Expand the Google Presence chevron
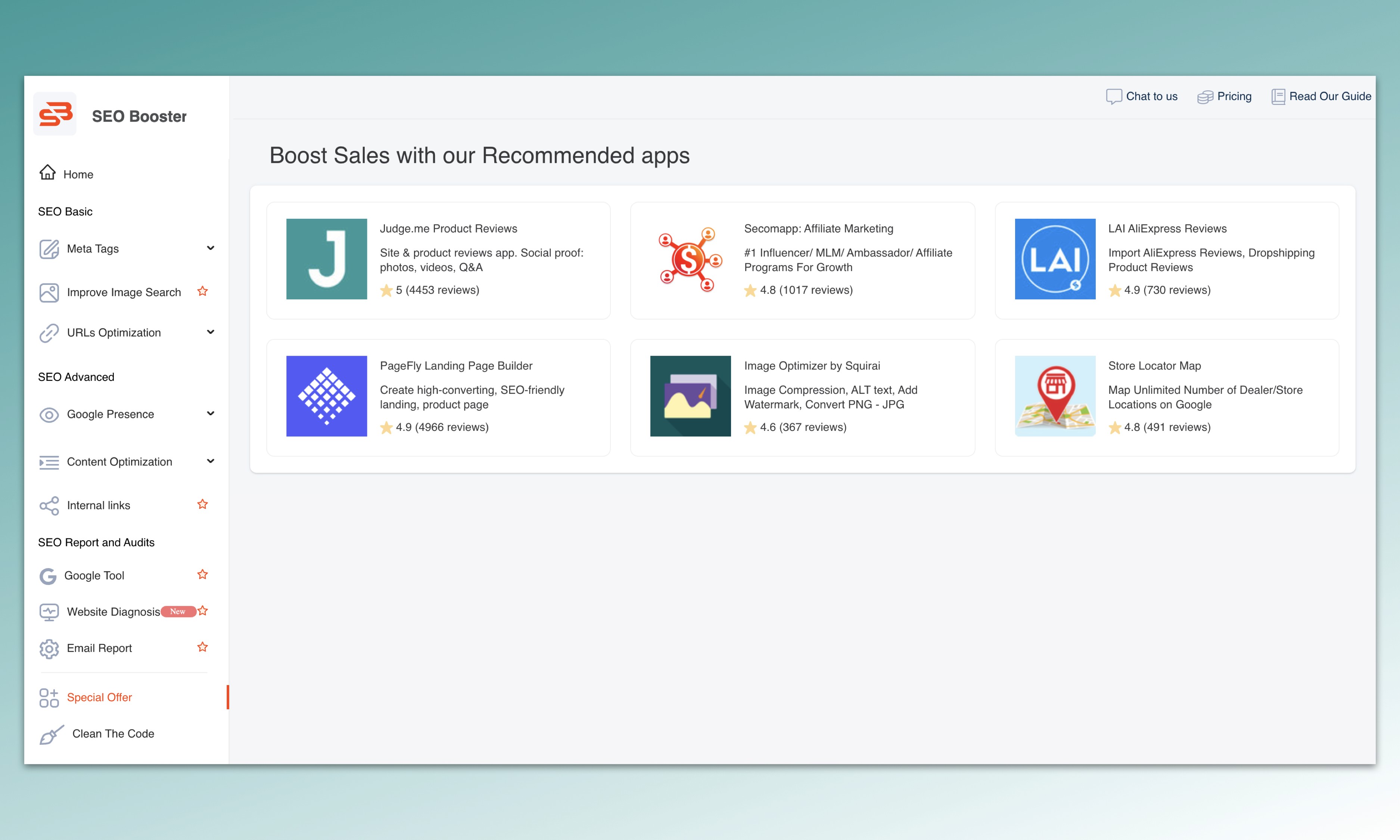The image size is (1400, 840). coord(211,414)
